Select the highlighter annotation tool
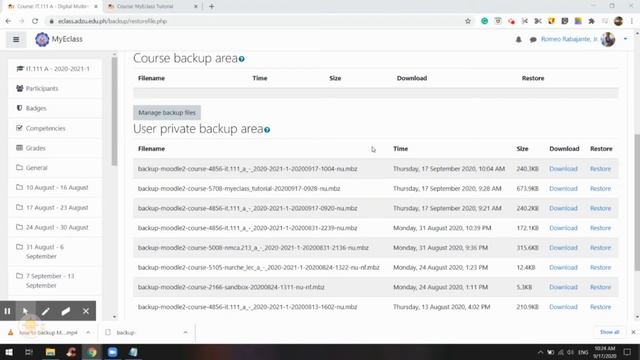 (x=65, y=311)
